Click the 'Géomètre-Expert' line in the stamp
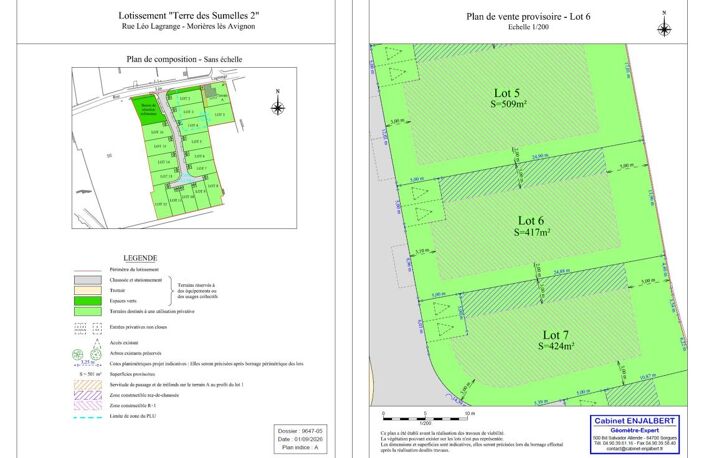 [634, 430]
